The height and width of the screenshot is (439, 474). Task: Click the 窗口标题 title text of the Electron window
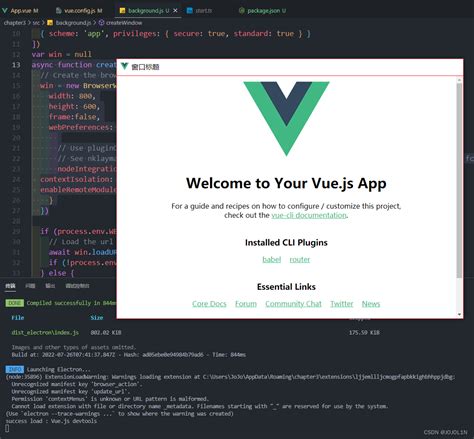(x=145, y=67)
